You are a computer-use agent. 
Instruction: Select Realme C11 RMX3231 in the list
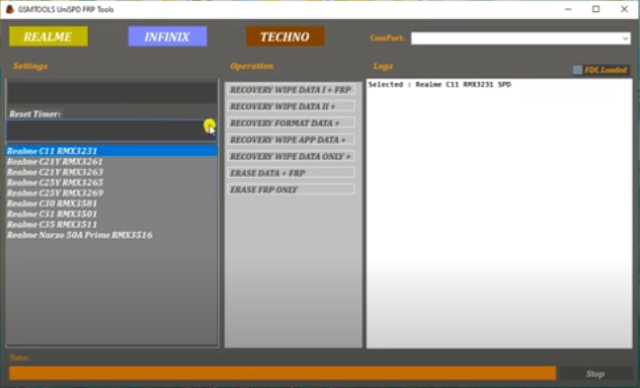[x=111, y=151]
